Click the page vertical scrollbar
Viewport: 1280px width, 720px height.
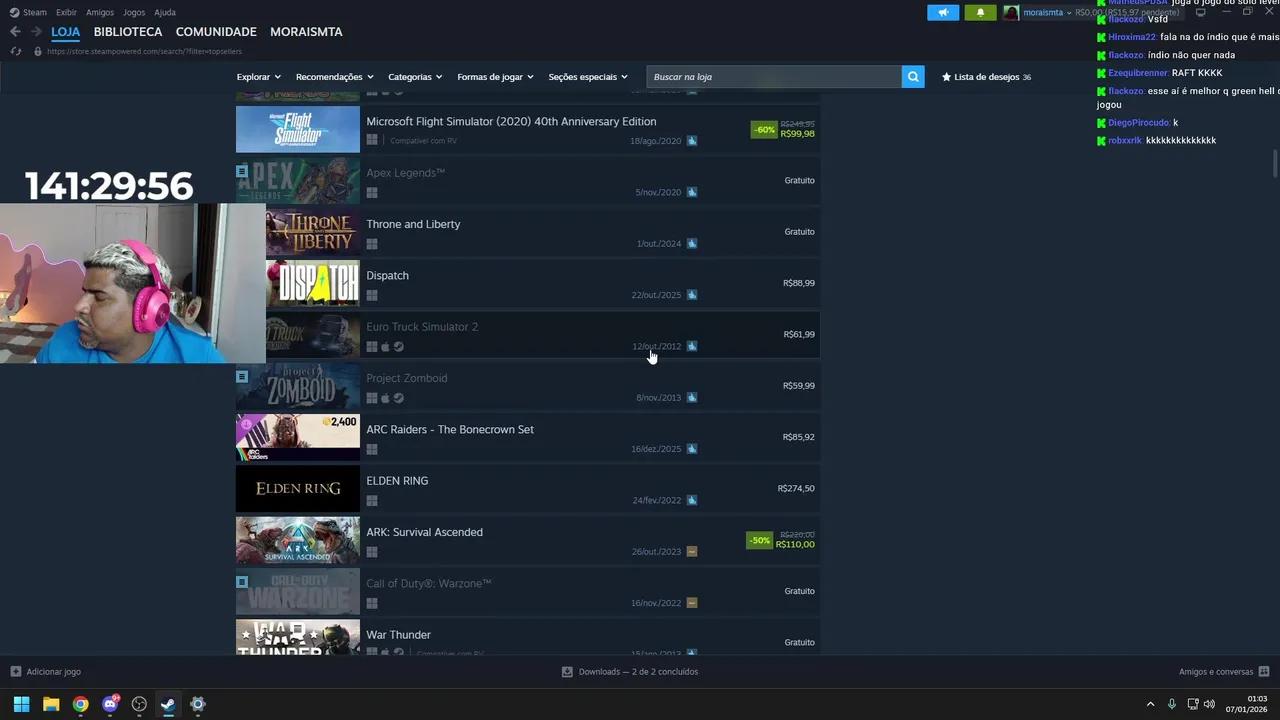(1275, 162)
